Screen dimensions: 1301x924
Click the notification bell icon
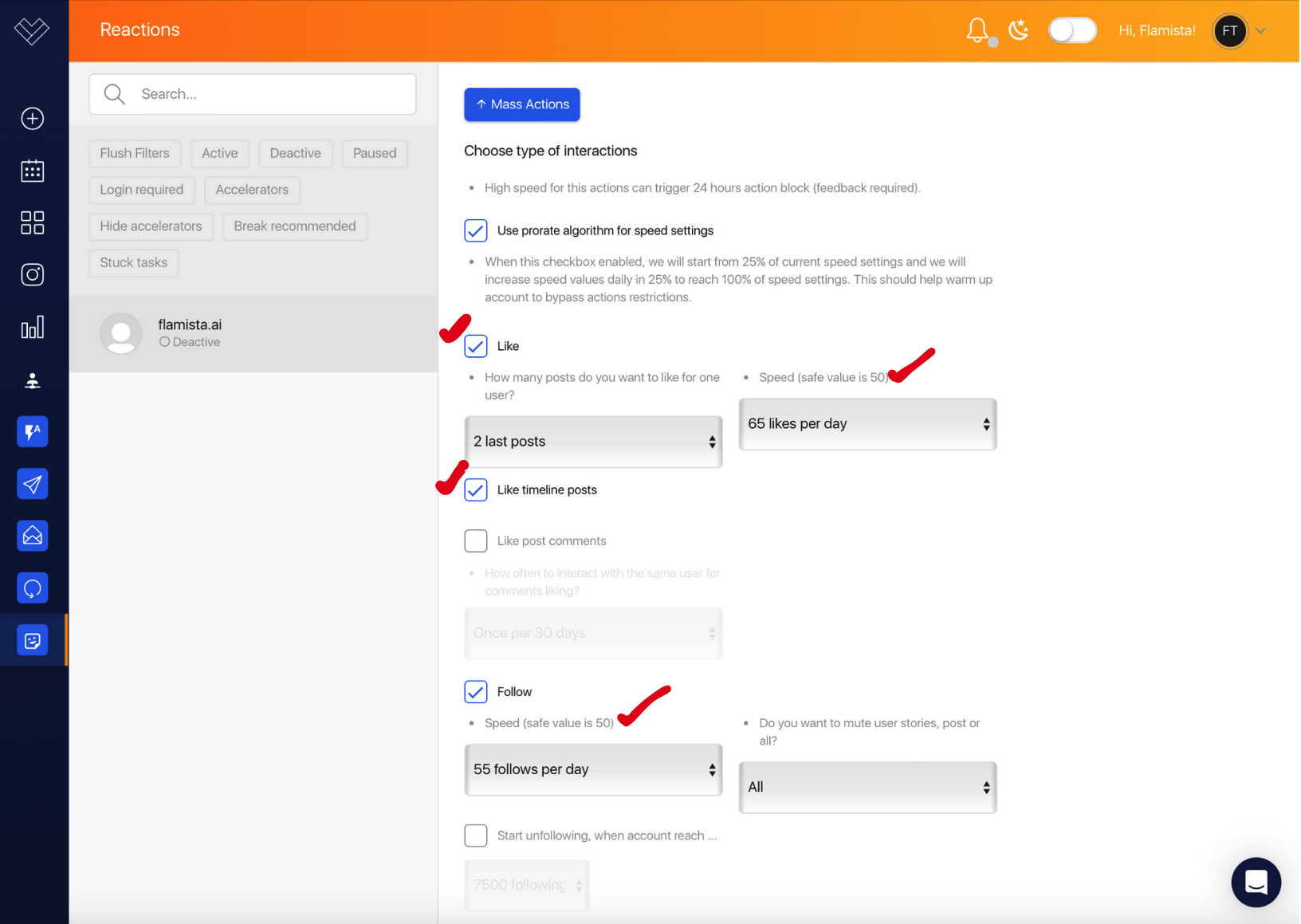coord(977,30)
